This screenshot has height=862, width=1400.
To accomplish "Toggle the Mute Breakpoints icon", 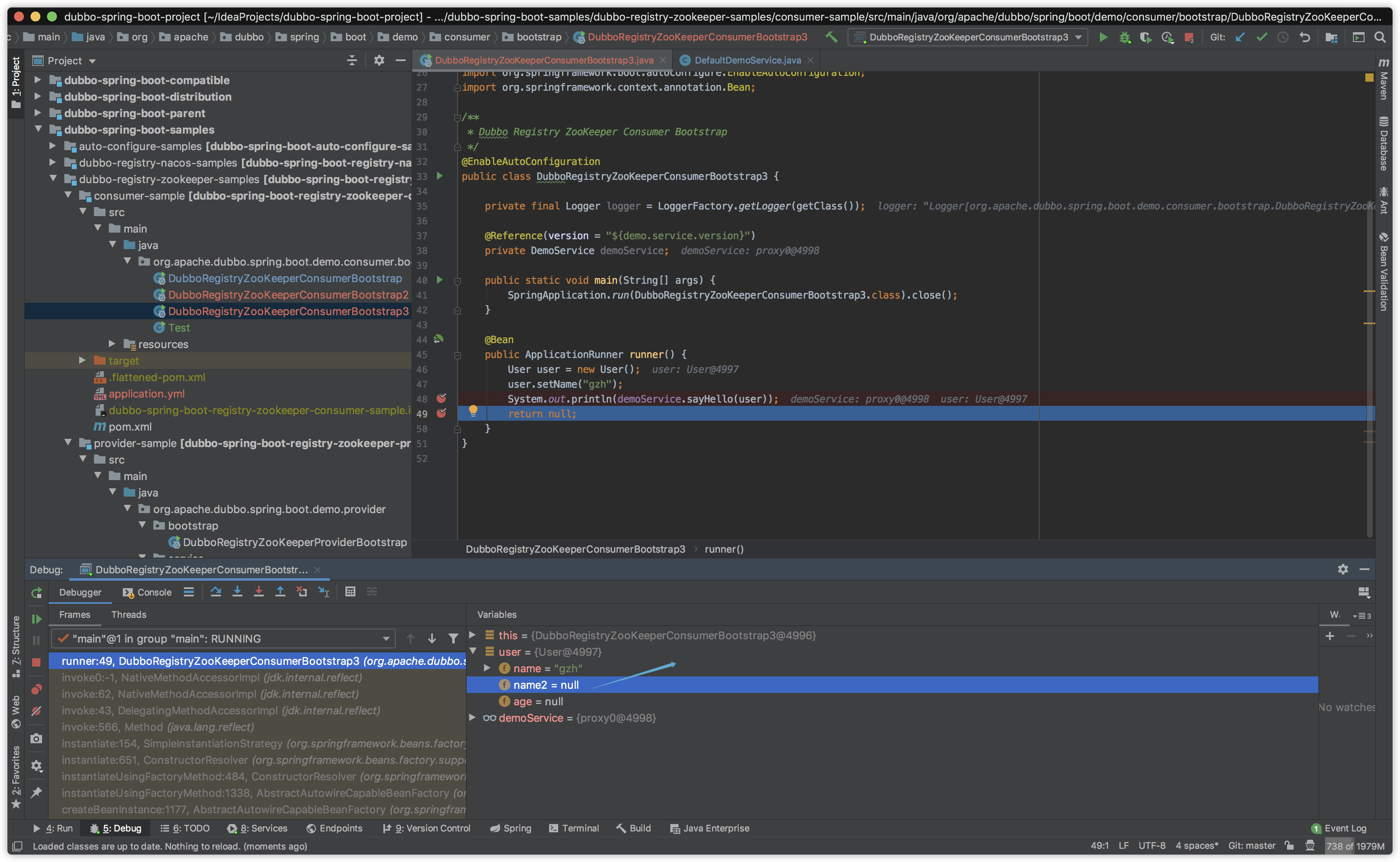I will point(36,711).
